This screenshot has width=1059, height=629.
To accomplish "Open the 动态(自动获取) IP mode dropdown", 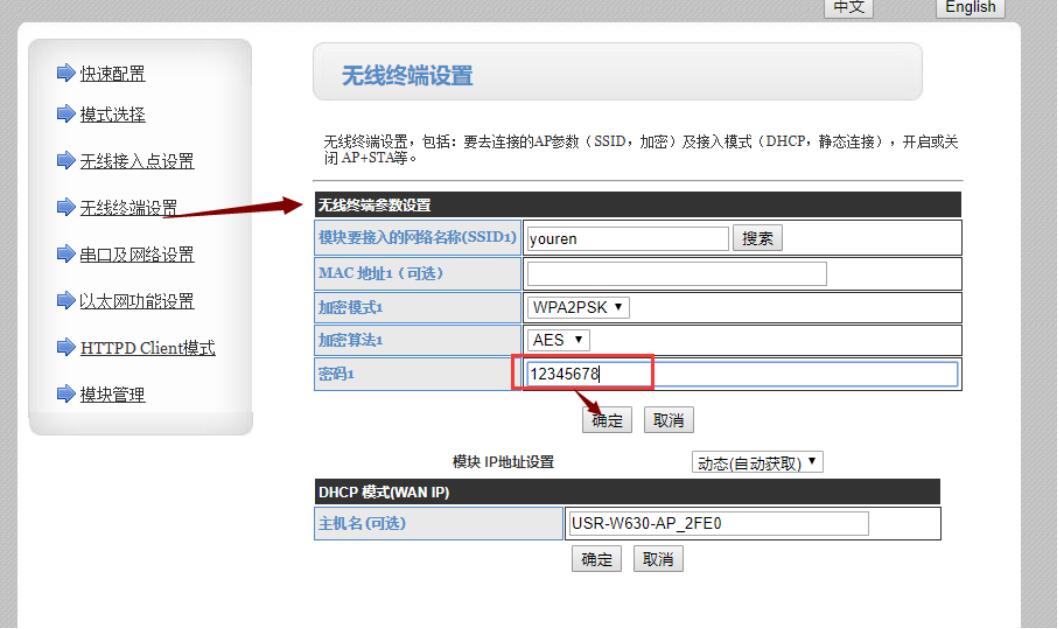I will 757,463.
